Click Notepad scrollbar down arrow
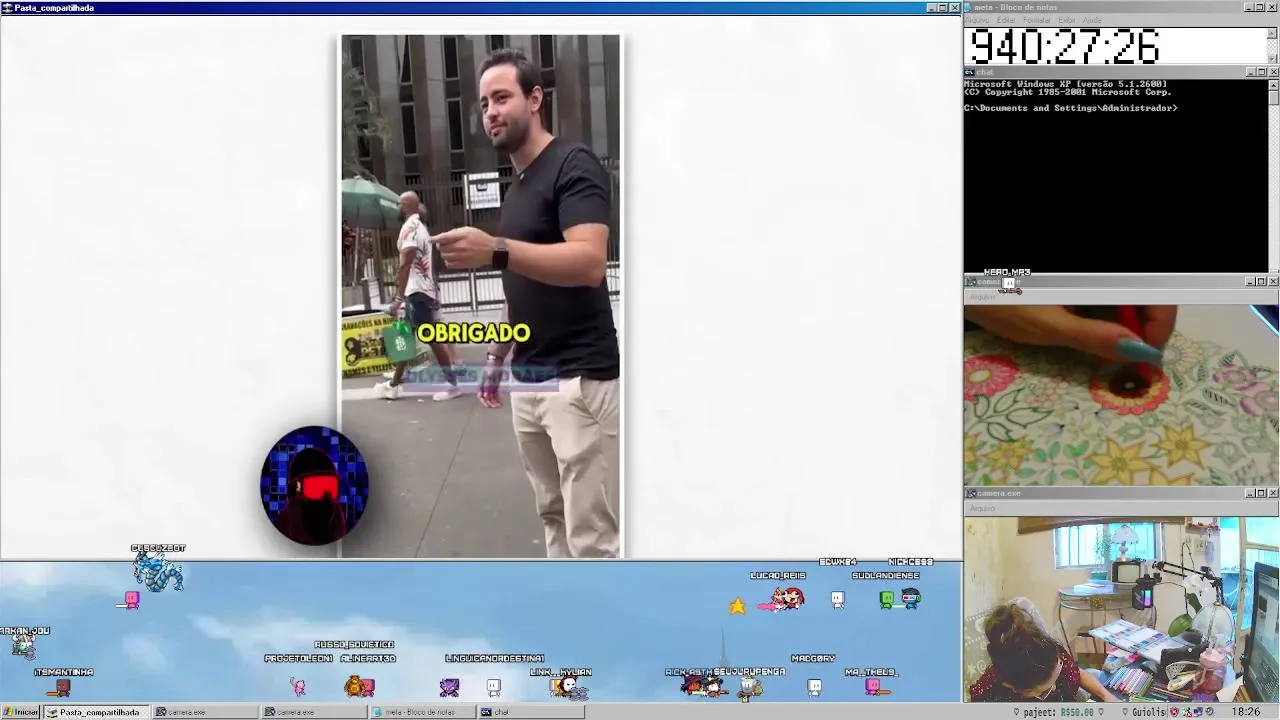This screenshot has width=1280, height=720. coord(1273,59)
